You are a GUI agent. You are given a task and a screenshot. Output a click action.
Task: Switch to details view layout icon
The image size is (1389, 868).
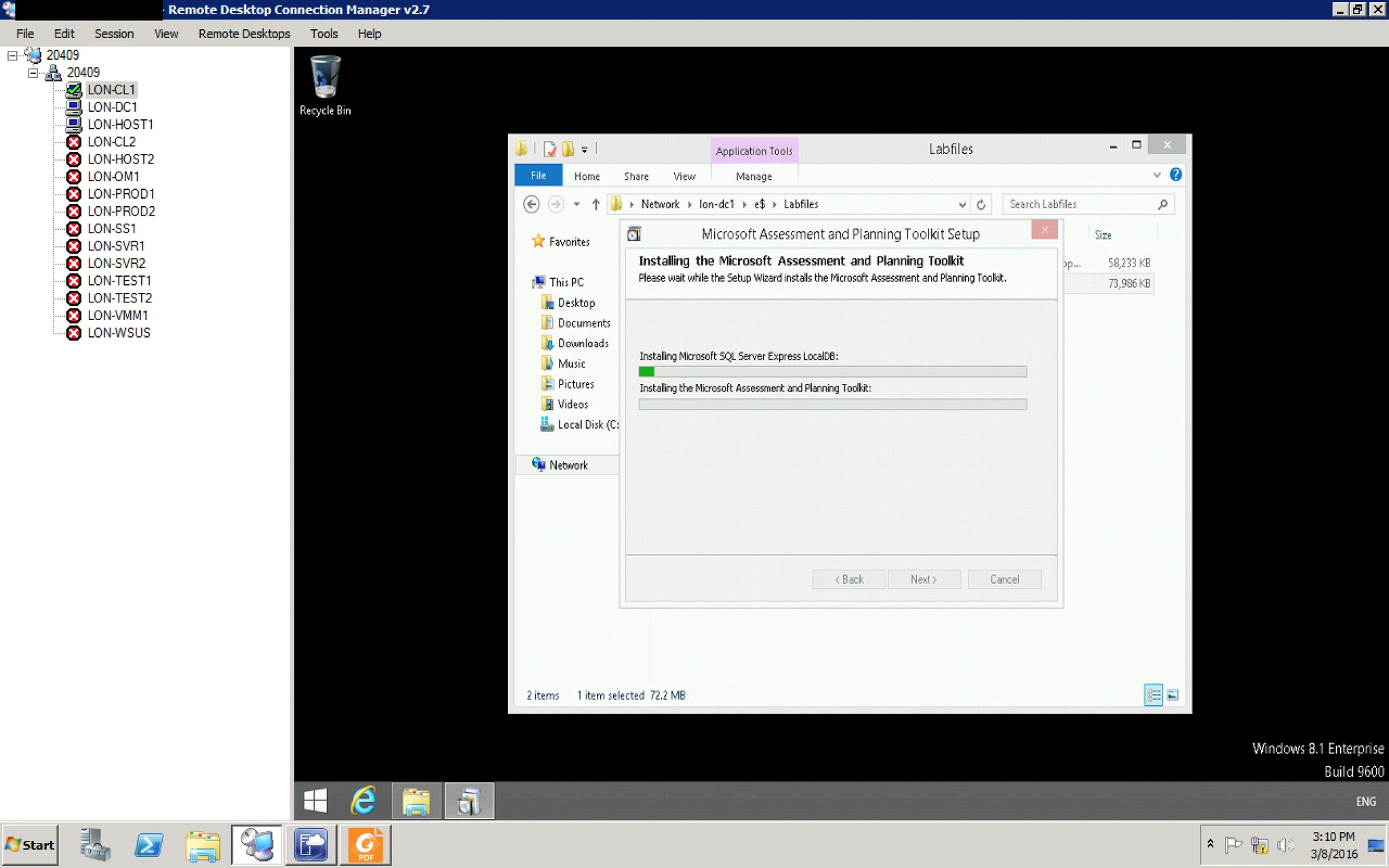[1154, 695]
